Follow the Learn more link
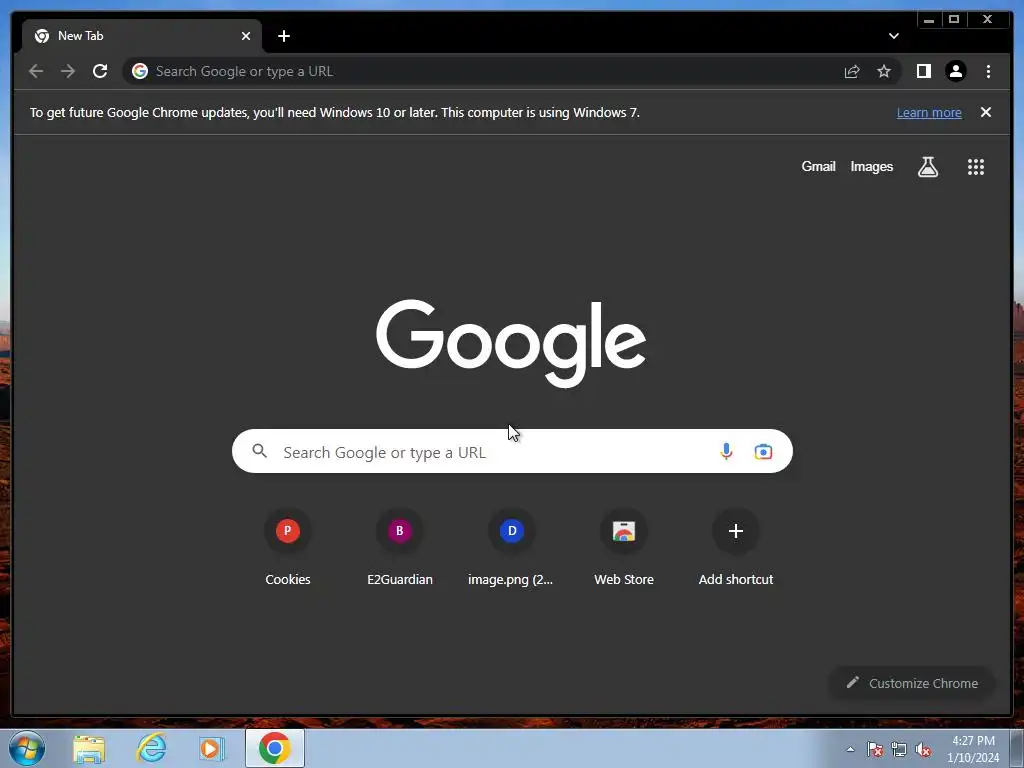Screen dimensions: 1024x768 point(929,112)
